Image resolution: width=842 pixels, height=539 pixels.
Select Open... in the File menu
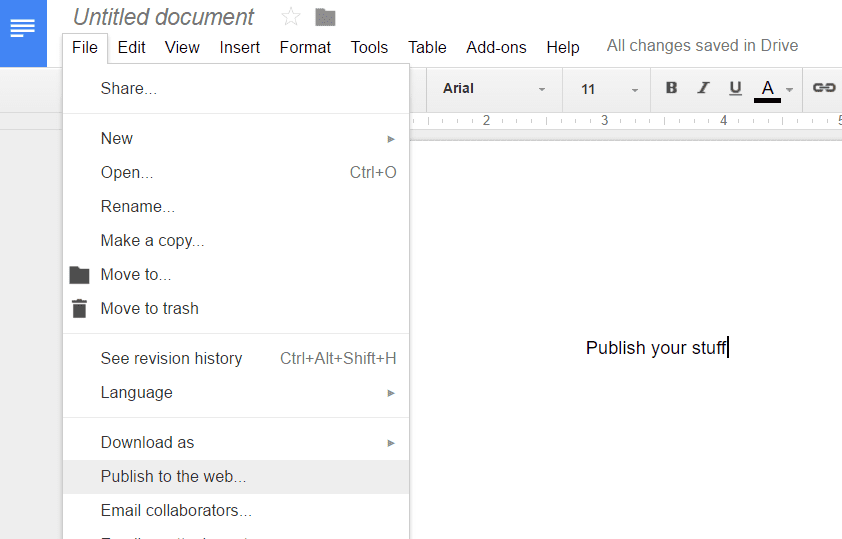pos(236,172)
